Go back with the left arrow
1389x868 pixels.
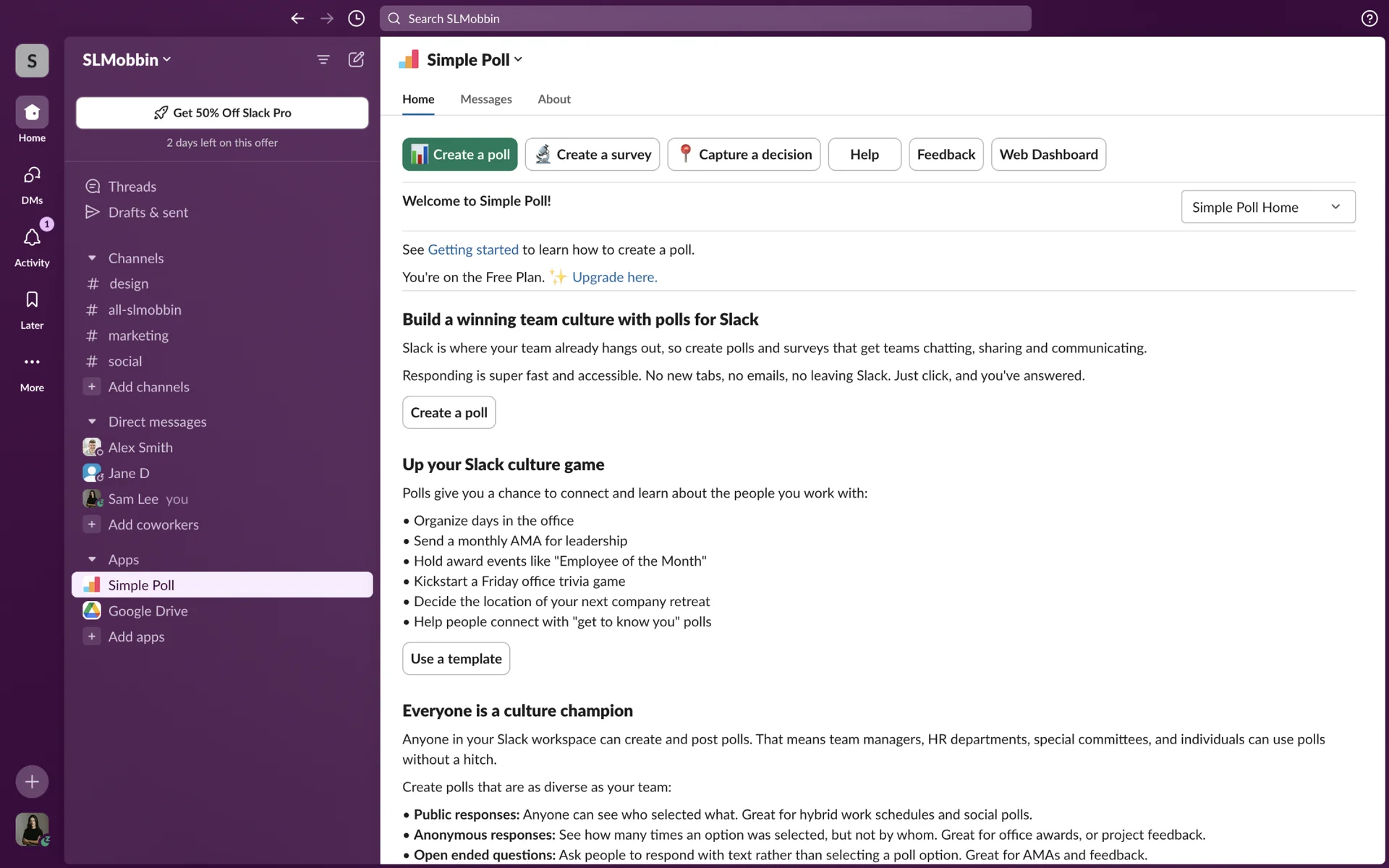297,19
